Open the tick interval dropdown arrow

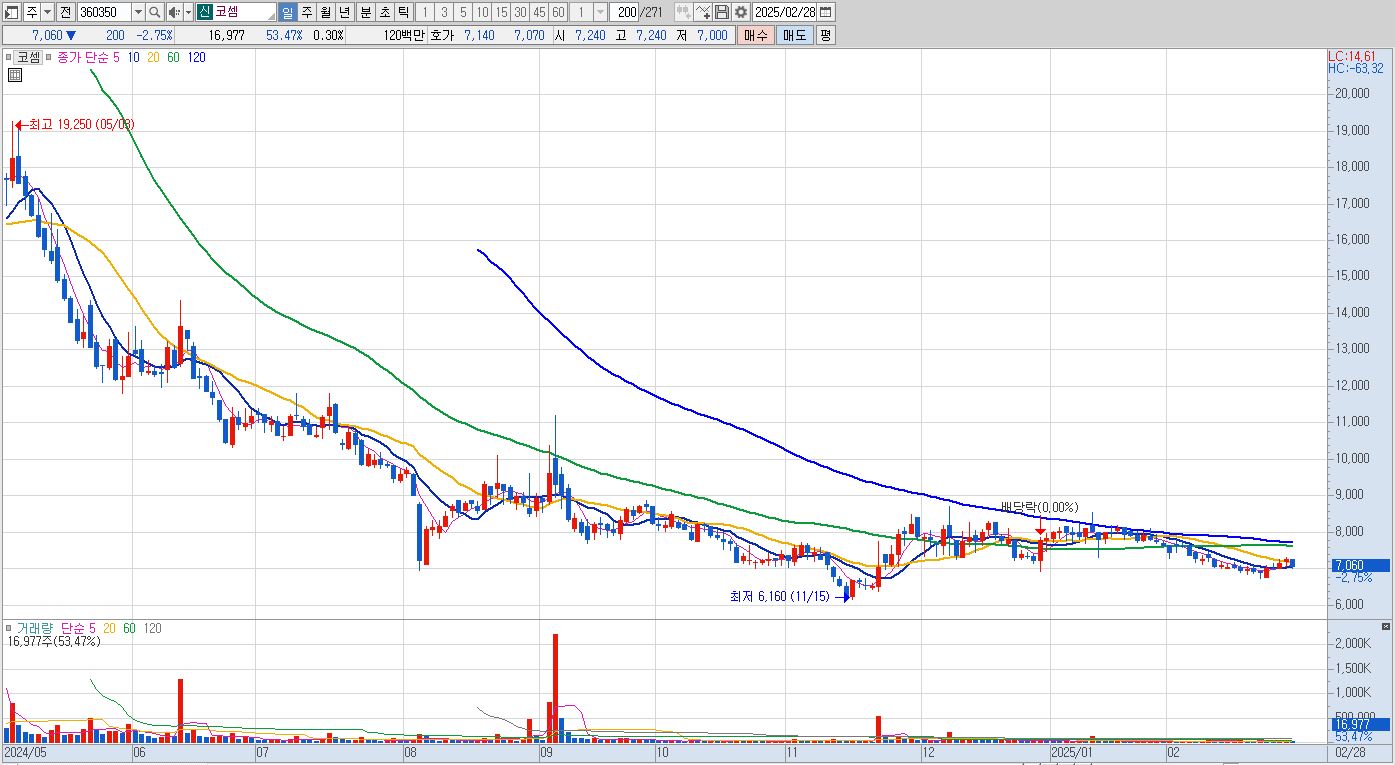(x=600, y=12)
